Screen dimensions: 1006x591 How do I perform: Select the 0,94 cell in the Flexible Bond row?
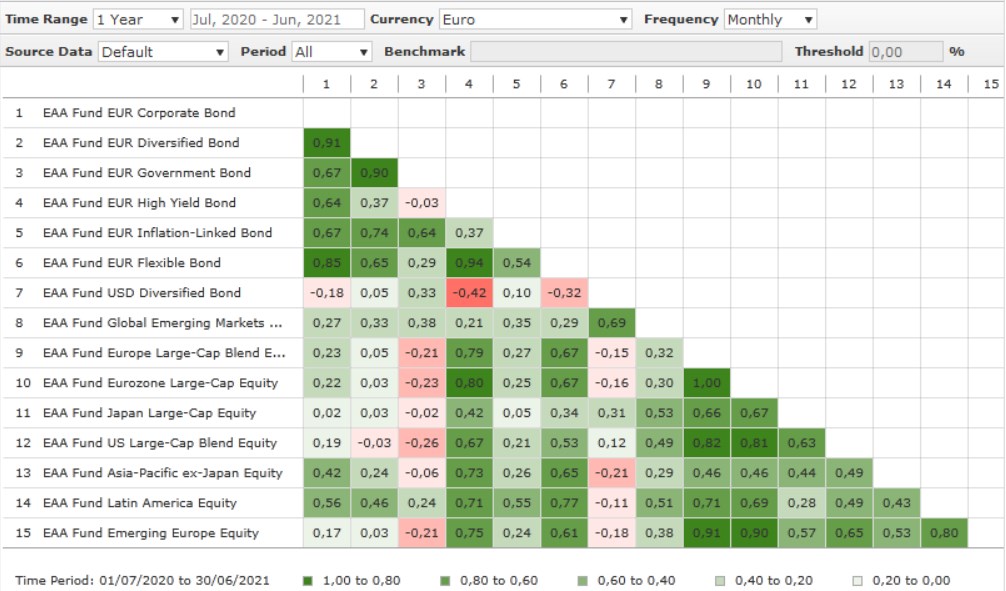[469, 263]
